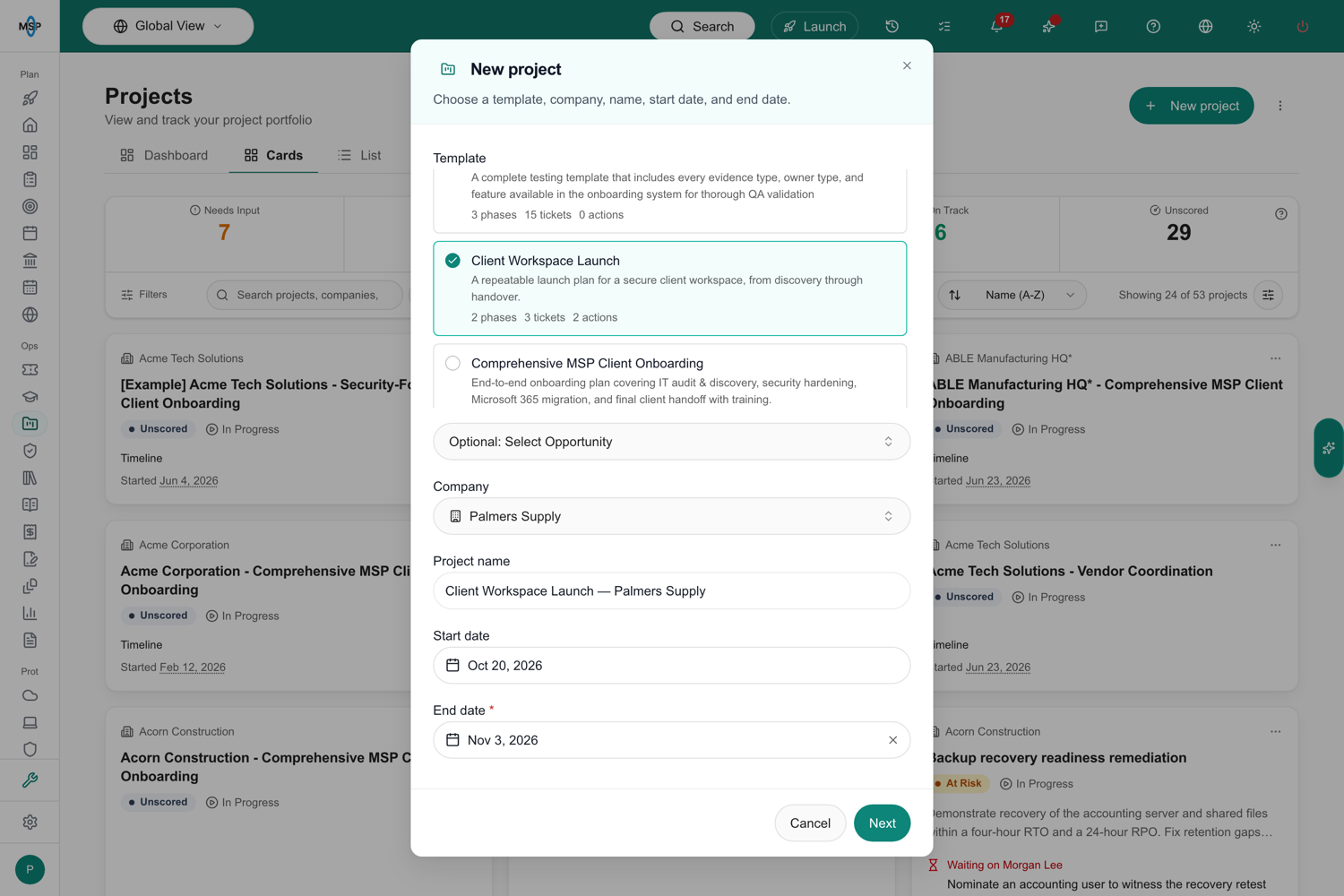Open the home icon in left sidebar
Screen dimensions: 1344x896
coord(30,125)
